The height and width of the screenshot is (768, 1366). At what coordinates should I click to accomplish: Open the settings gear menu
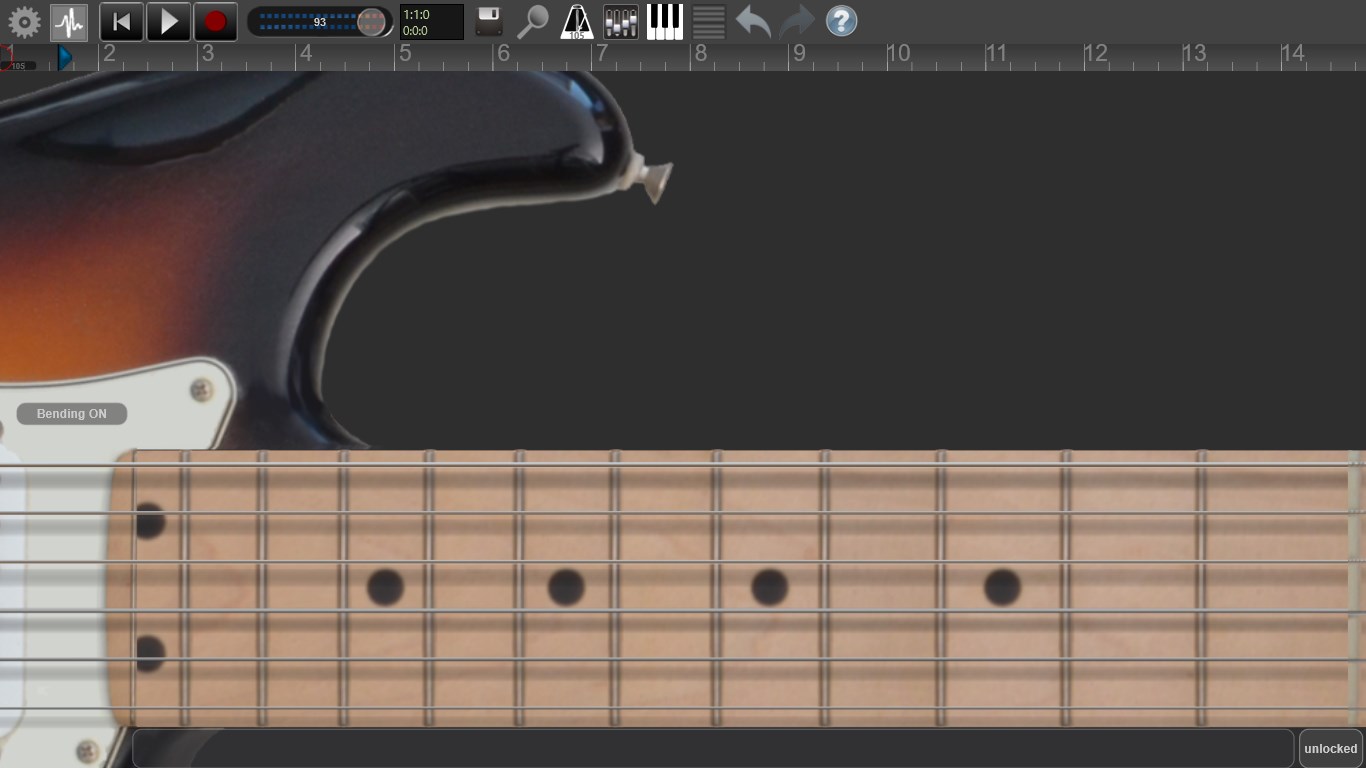23,21
